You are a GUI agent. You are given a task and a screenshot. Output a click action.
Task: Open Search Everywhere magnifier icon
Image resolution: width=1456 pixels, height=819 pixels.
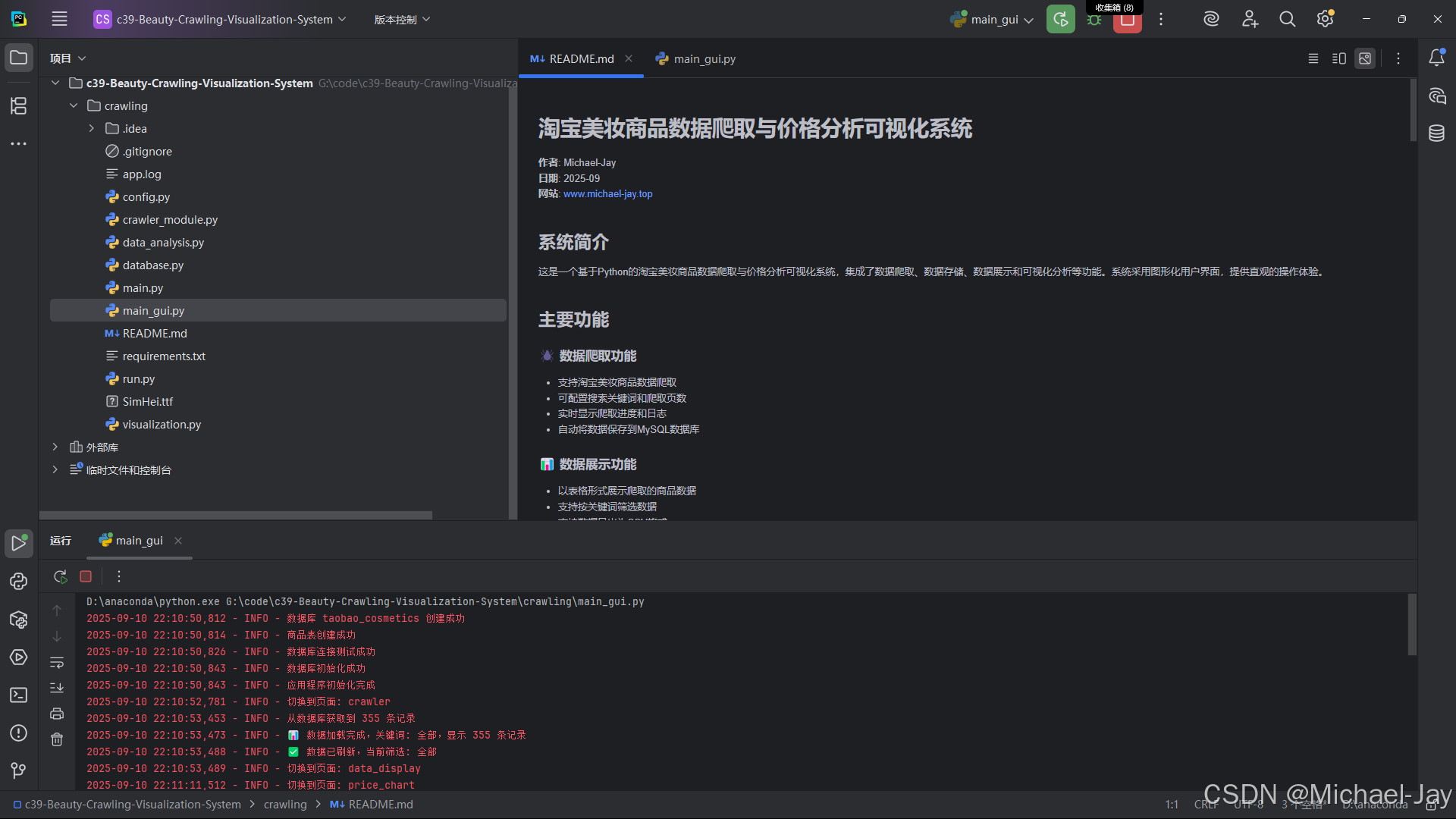pyautogui.click(x=1287, y=19)
